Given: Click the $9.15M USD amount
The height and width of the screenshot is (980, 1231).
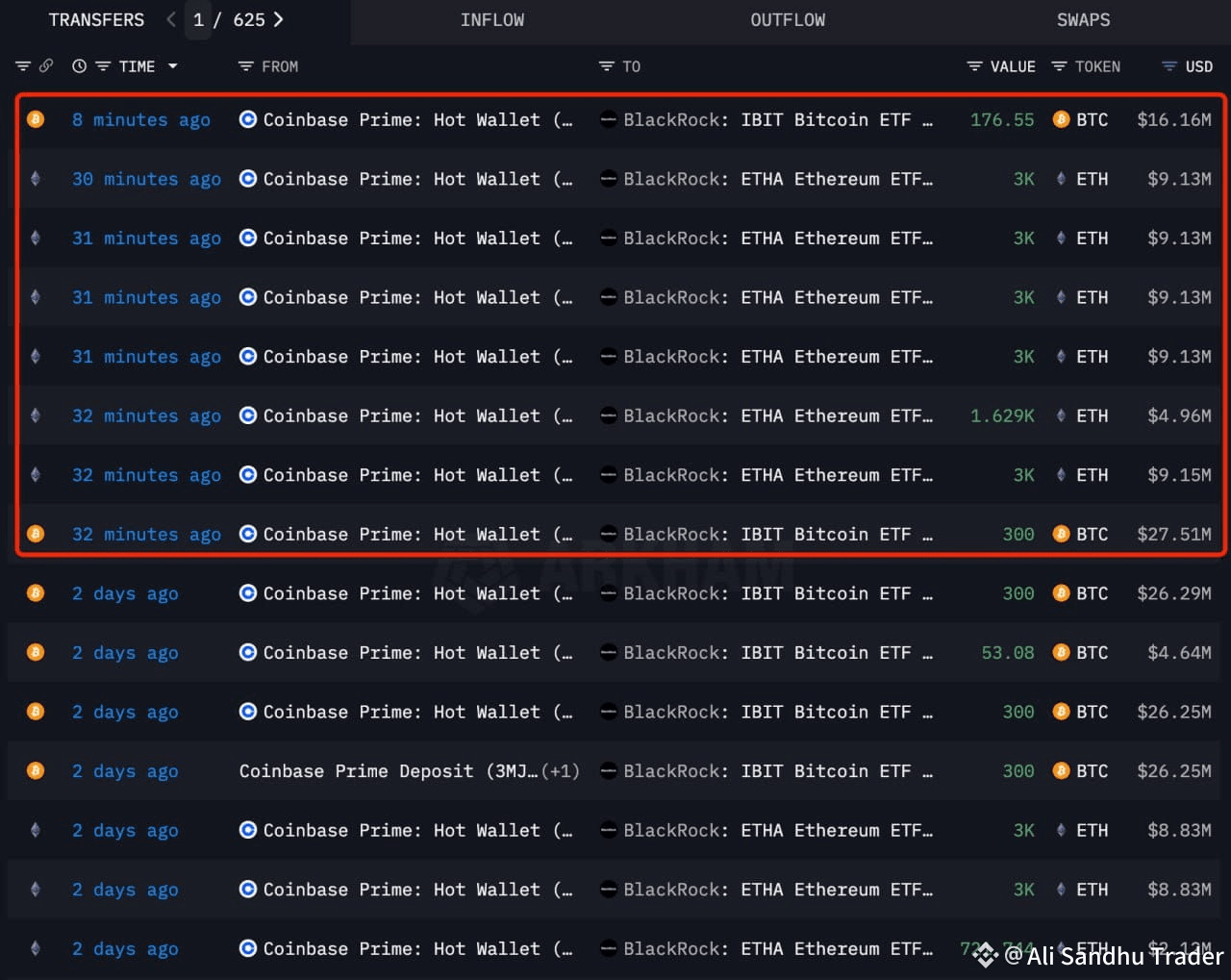Looking at the screenshot, I should pyautogui.click(x=1179, y=475).
